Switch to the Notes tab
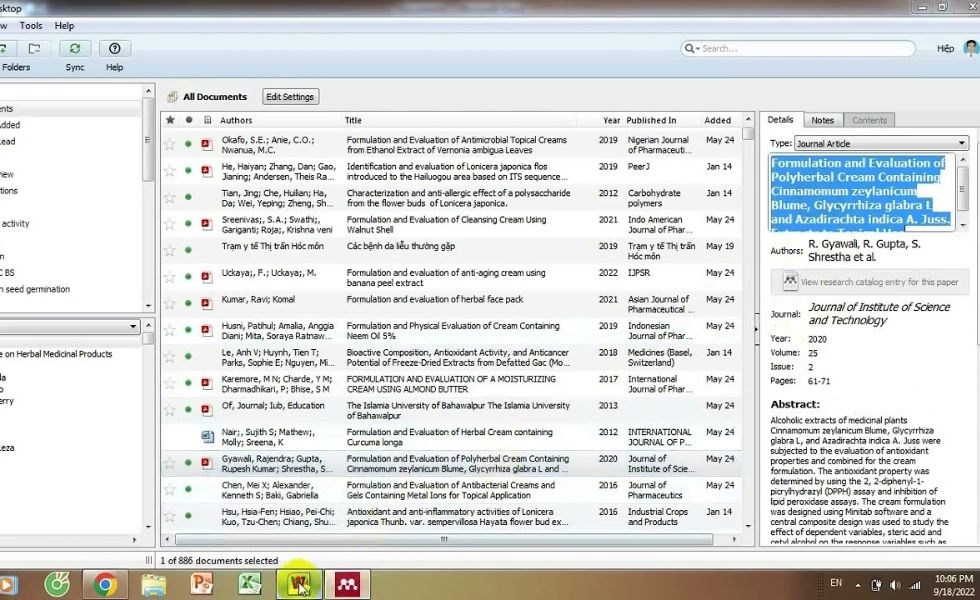The width and height of the screenshot is (980, 600). pyautogui.click(x=822, y=120)
